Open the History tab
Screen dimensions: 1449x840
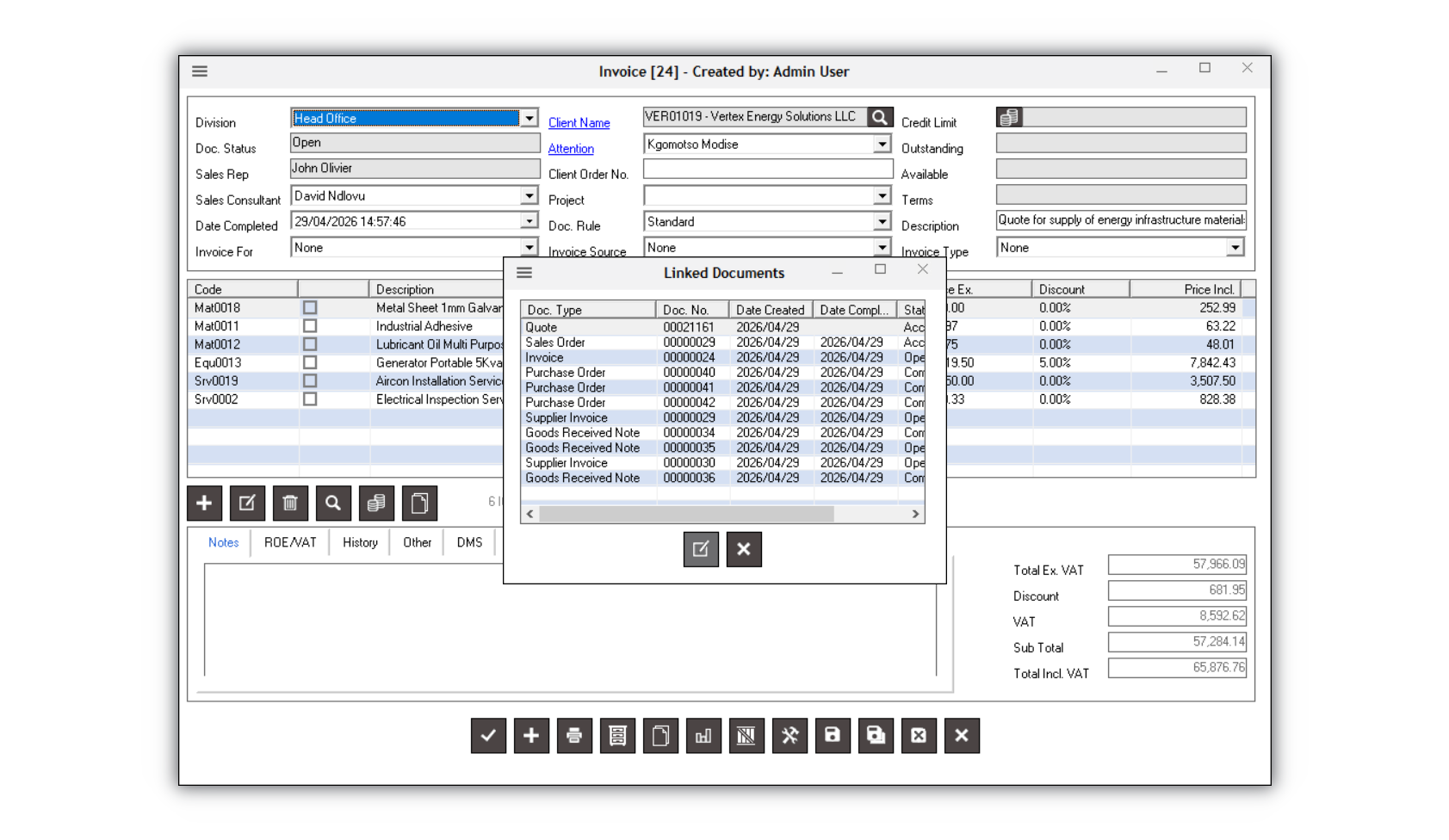pyautogui.click(x=360, y=542)
